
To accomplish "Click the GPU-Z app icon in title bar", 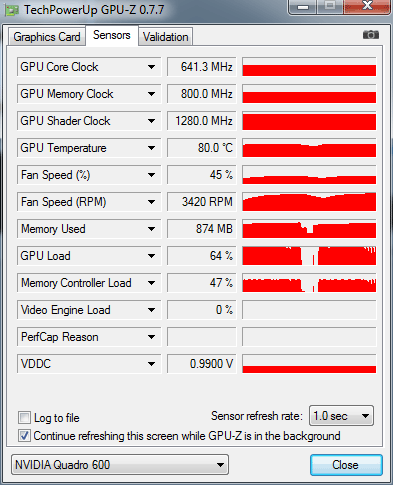I will coord(12,11).
